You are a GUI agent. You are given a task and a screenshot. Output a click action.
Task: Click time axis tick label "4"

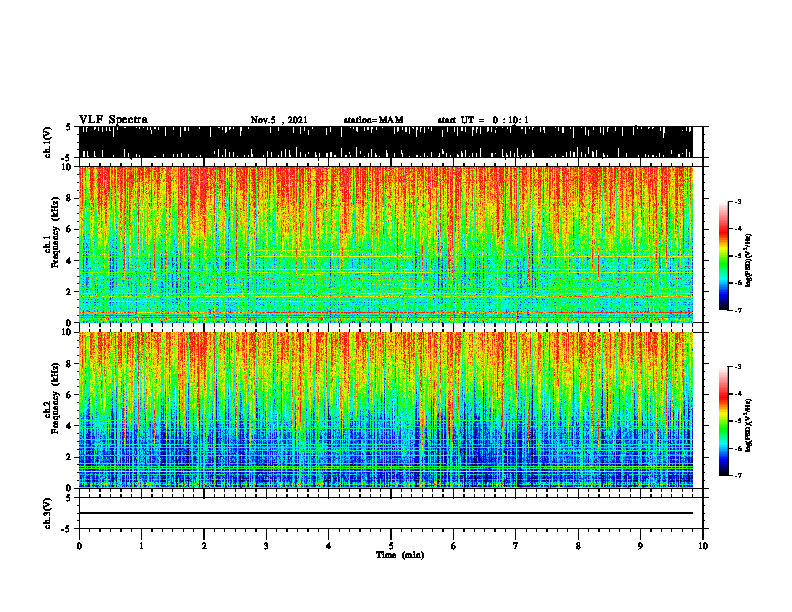click(329, 546)
